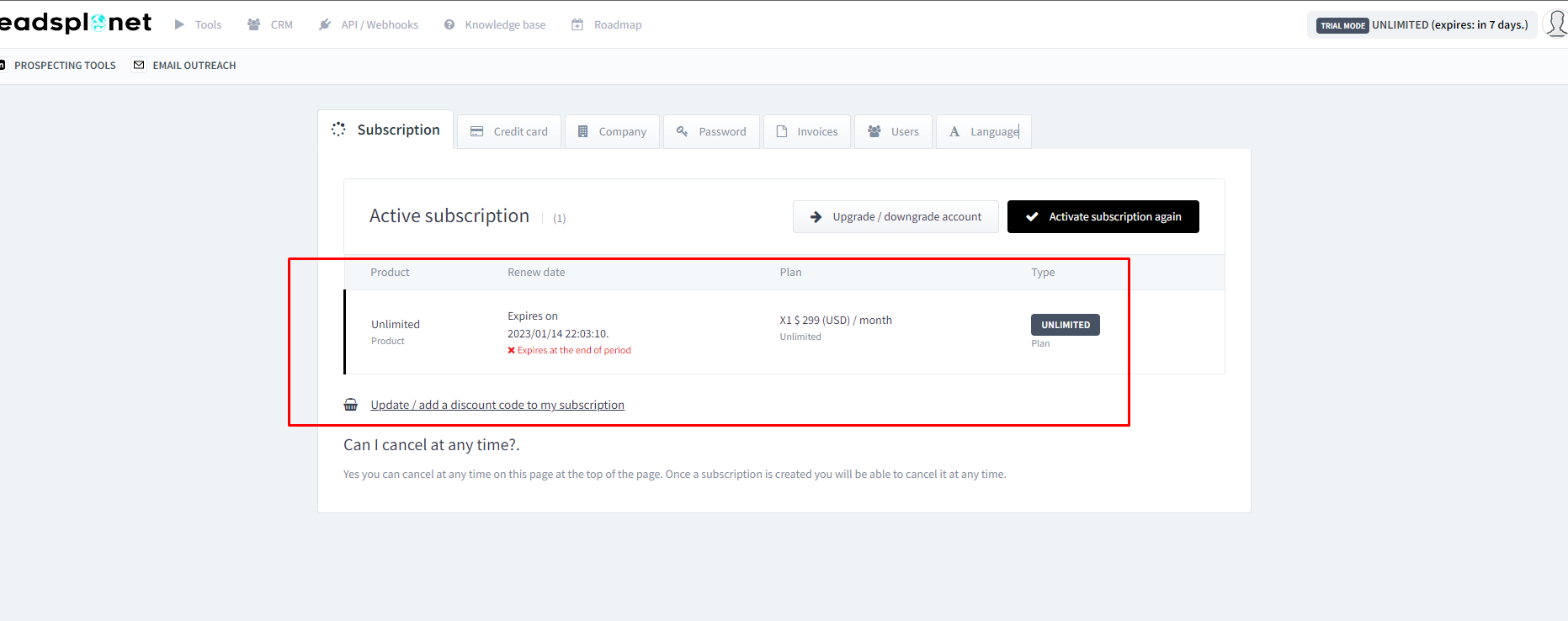This screenshot has height=621, width=1568.
Task: Click the Password key icon
Action: [682, 131]
